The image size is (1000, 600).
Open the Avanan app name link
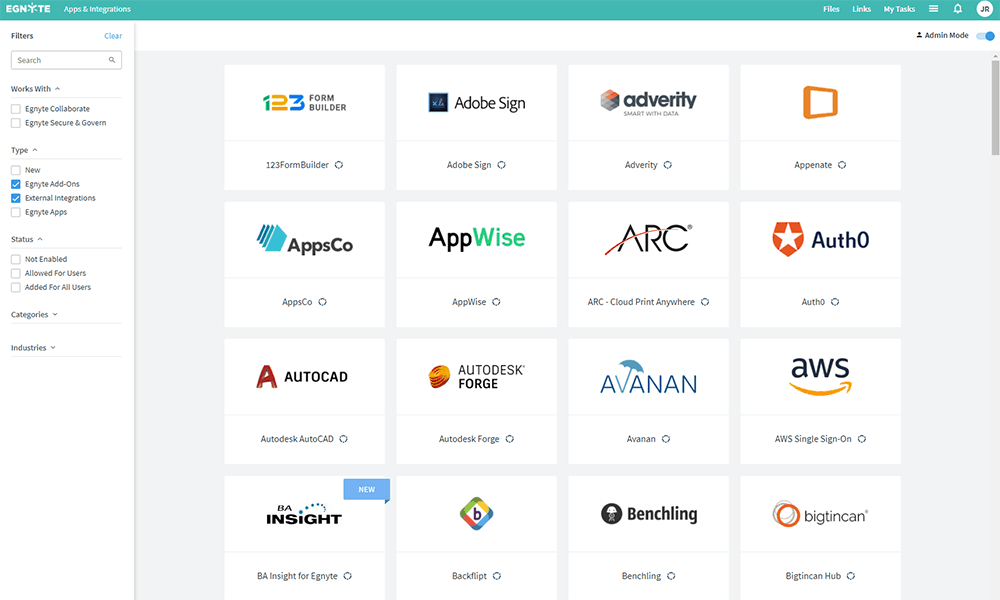(641, 439)
